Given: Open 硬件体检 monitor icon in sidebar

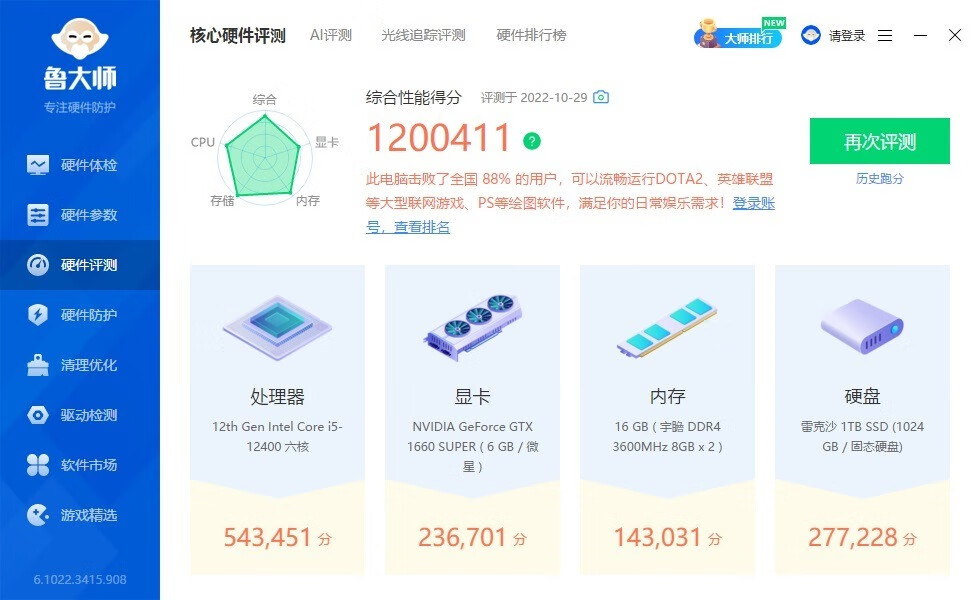Looking at the screenshot, I should point(38,165).
